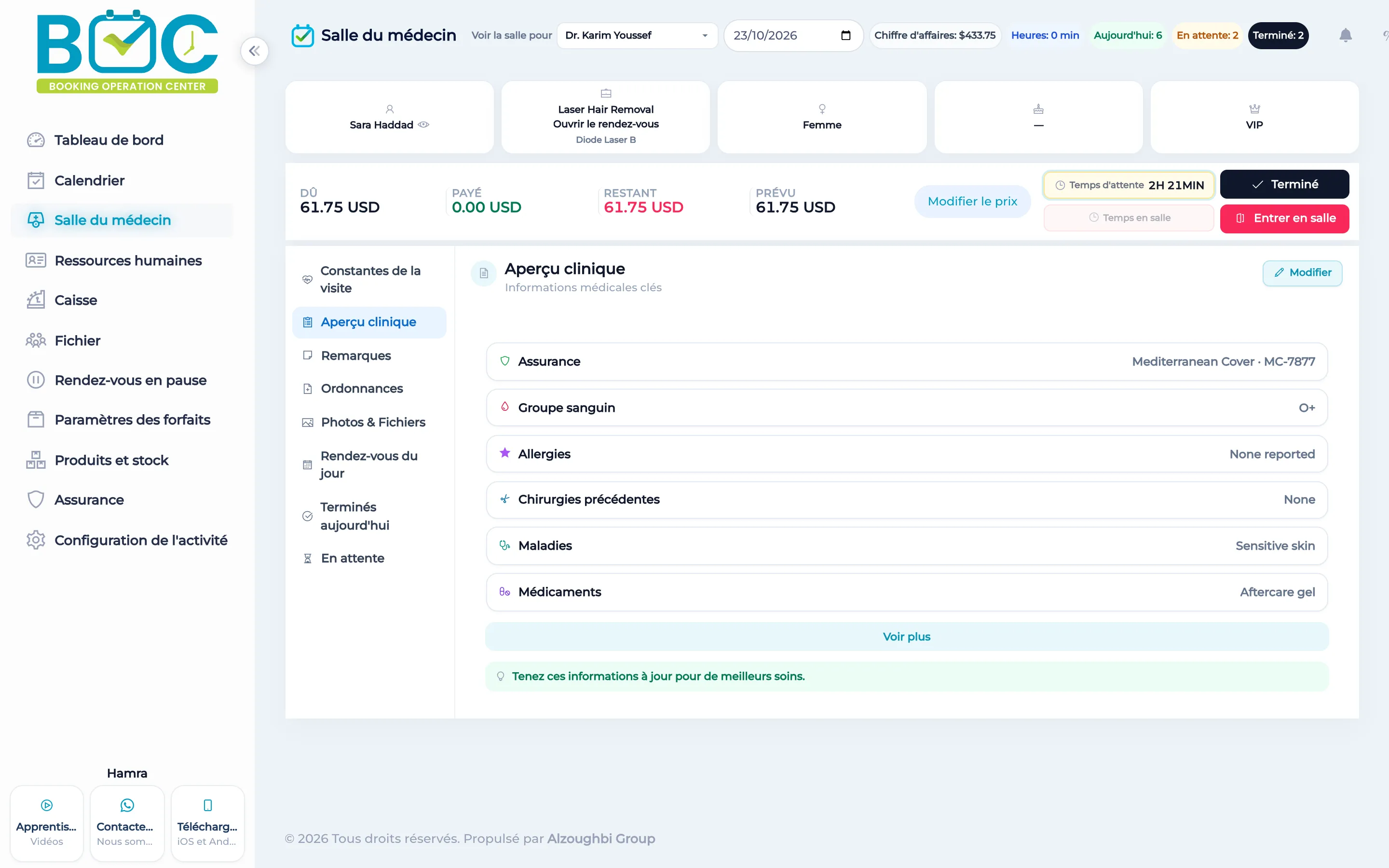
Task: Click the Chiffre d'affaires badge
Action: coord(935,36)
